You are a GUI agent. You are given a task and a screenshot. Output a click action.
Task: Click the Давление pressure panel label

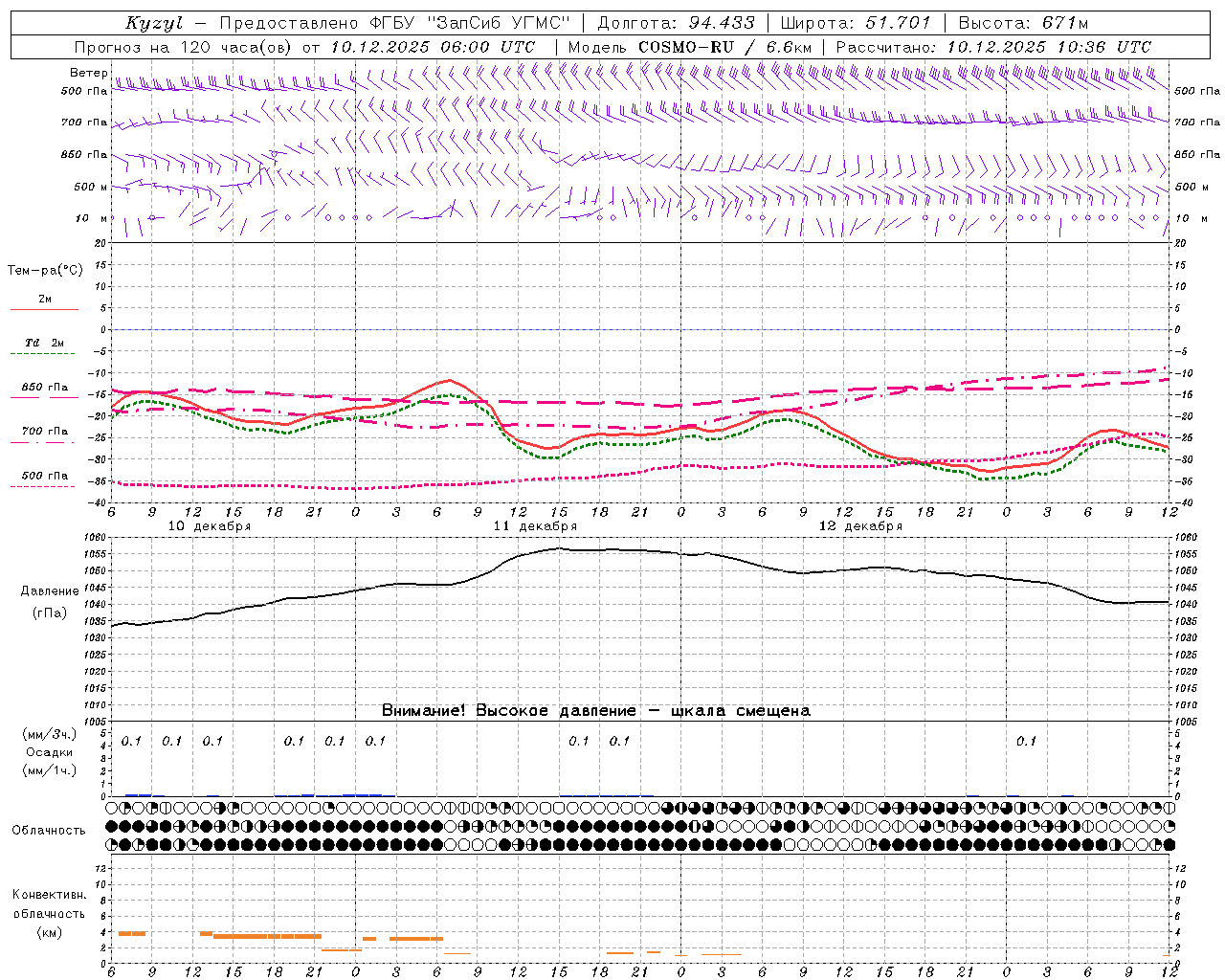click(48, 591)
